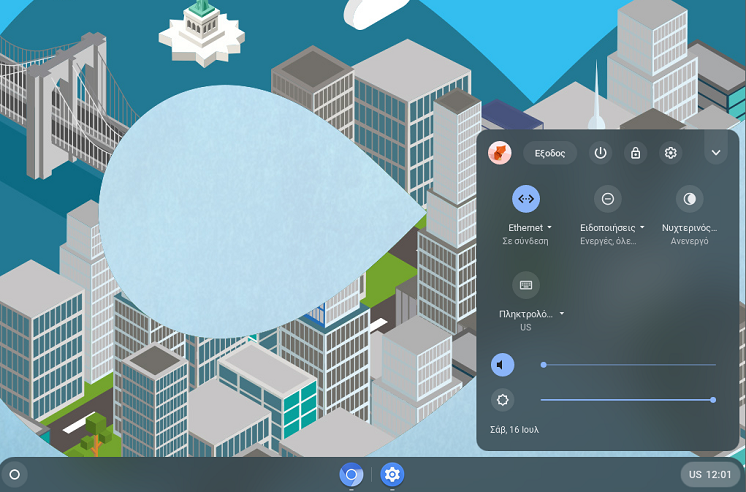Toggle the Night Light icon
Image resolution: width=746 pixels, height=492 pixels.
coord(689,199)
